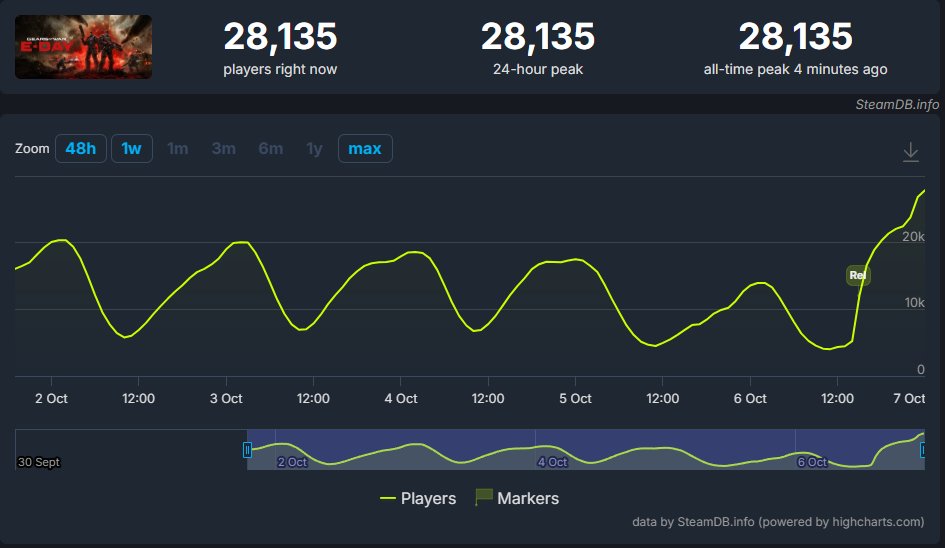Click the '2 Oct' main axis label
Image resolution: width=945 pixels, height=548 pixels.
click(51, 398)
